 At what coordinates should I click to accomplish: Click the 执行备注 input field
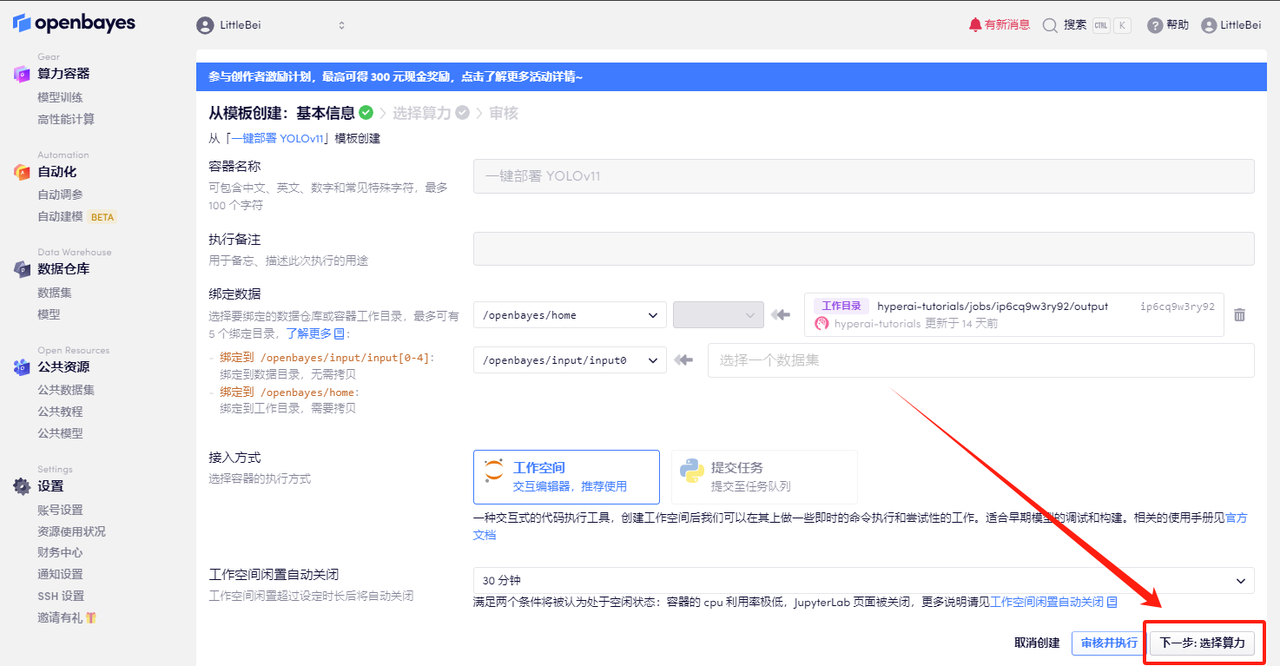click(863, 249)
